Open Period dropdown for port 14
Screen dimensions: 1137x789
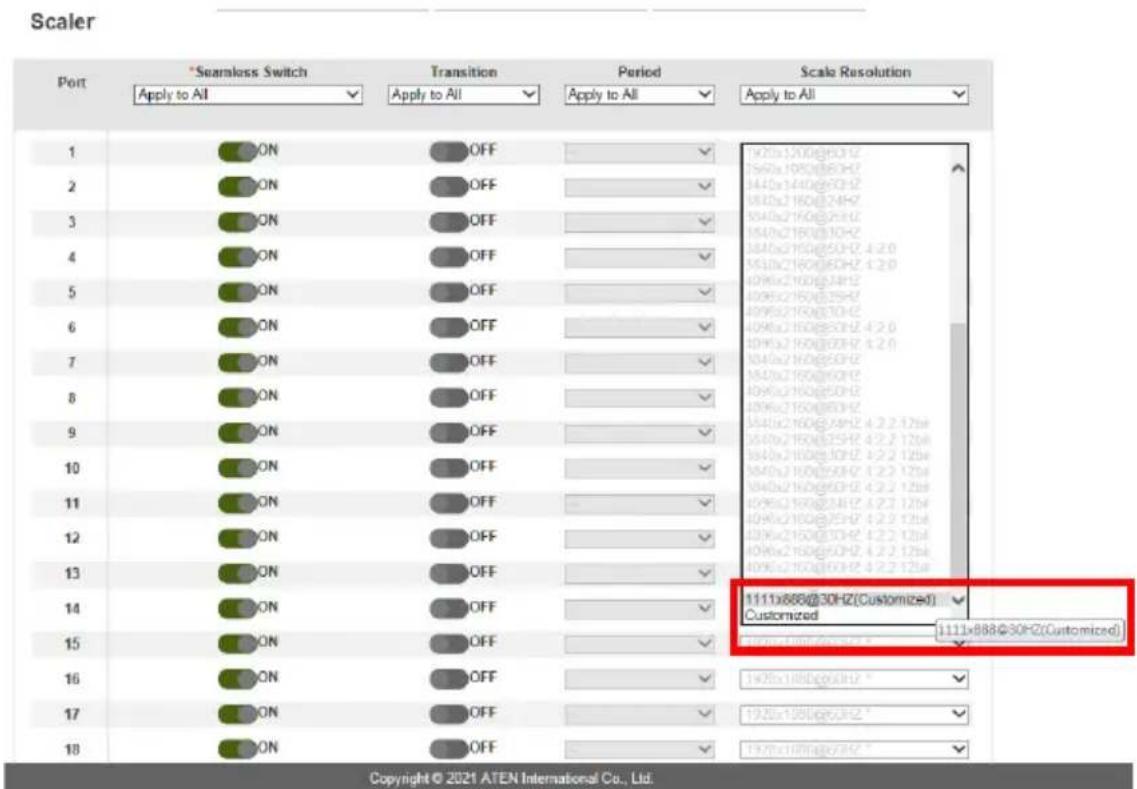(640, 608)
